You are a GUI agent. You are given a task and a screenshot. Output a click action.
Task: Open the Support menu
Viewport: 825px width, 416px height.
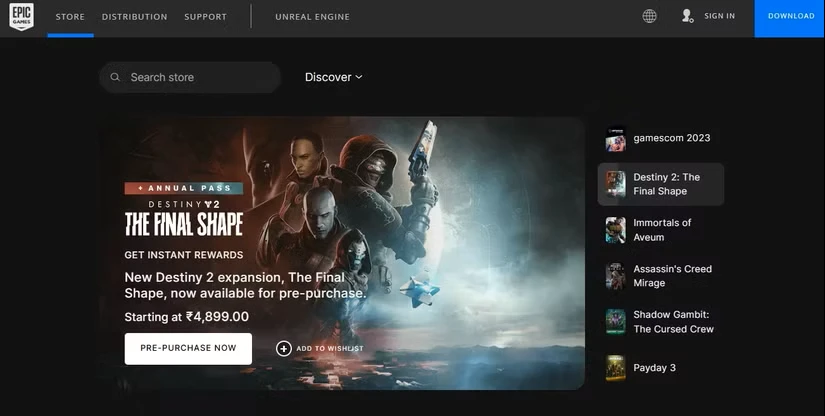(x=205, y=17)
